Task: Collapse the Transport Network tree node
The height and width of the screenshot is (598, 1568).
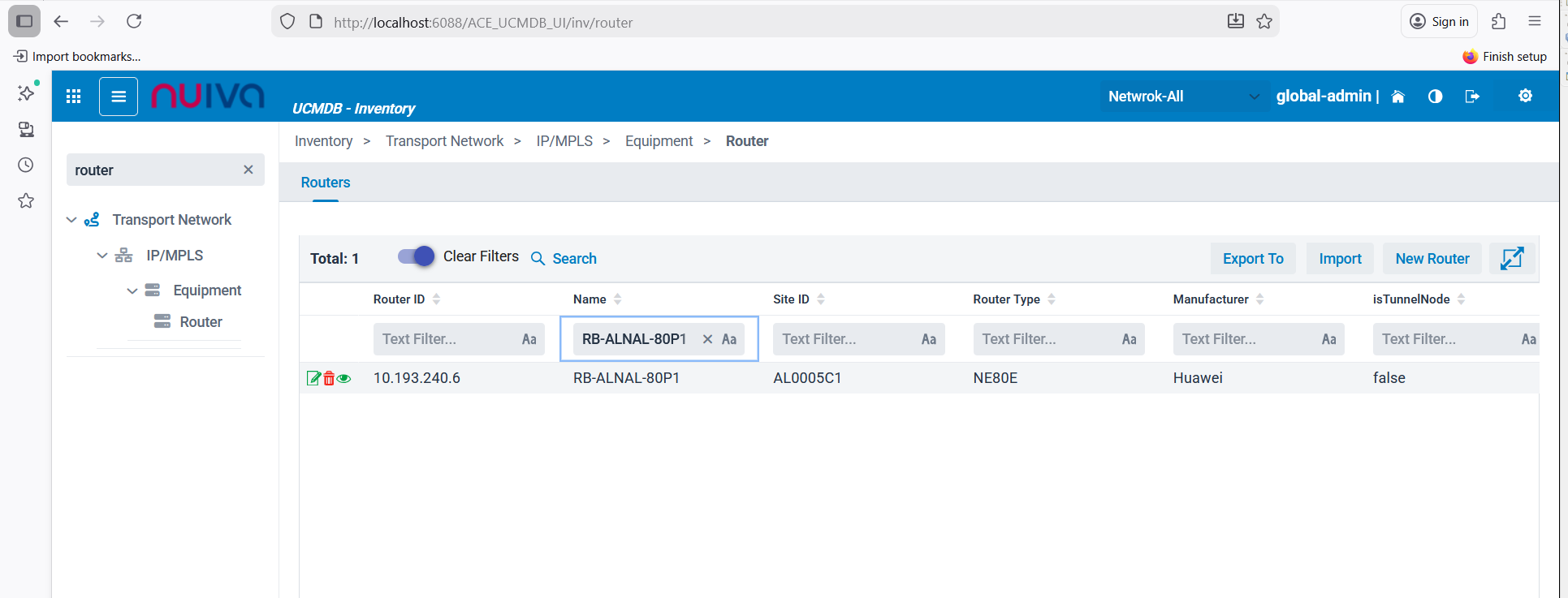Action: click(71, 220)
